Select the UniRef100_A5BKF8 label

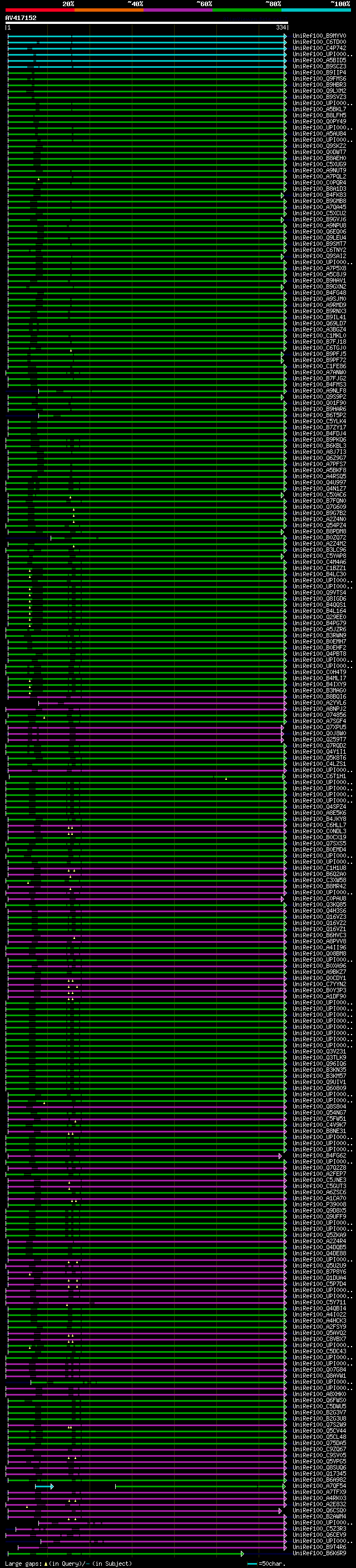[x=319, y=471]
